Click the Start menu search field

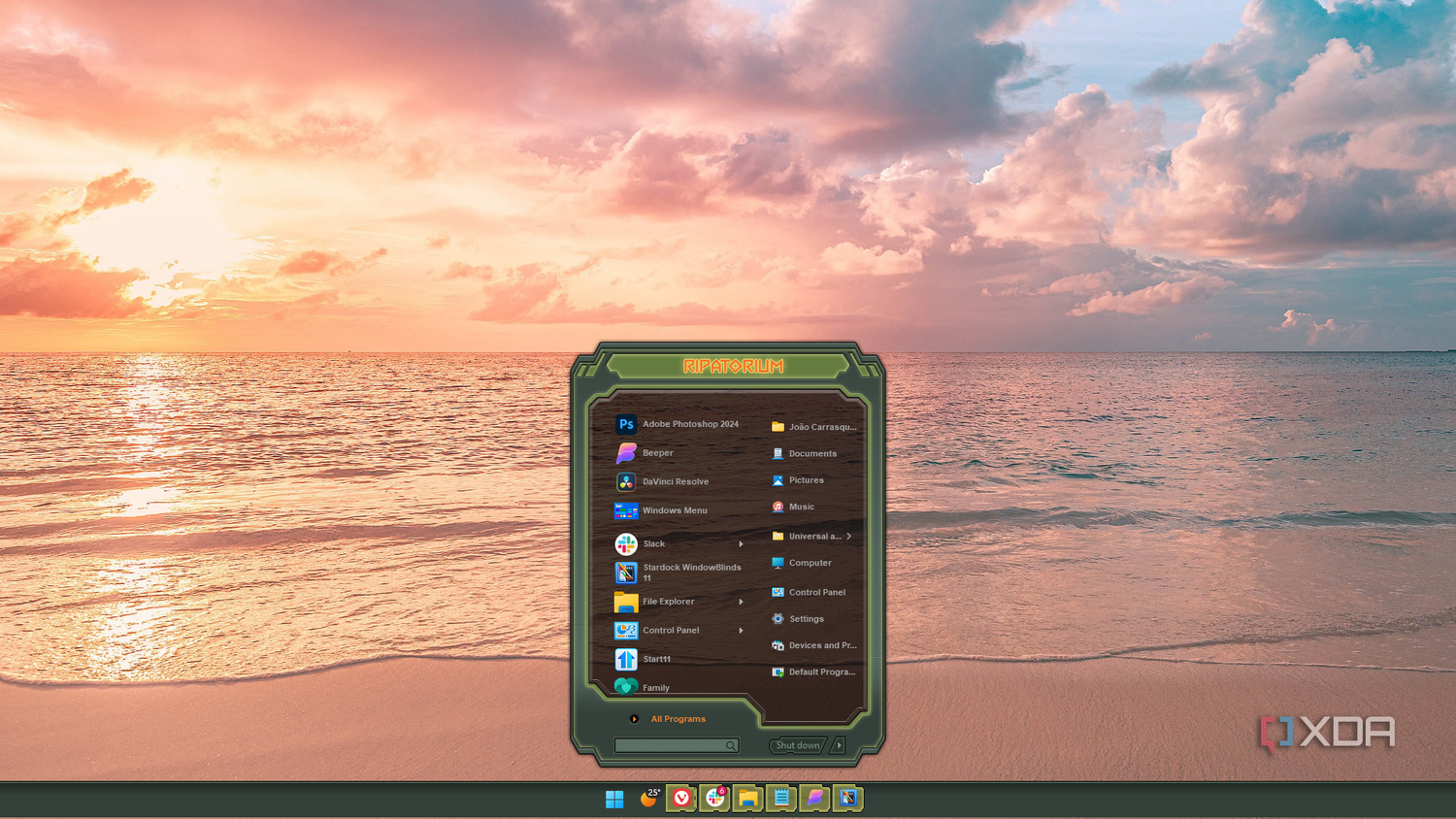(677, 745)
